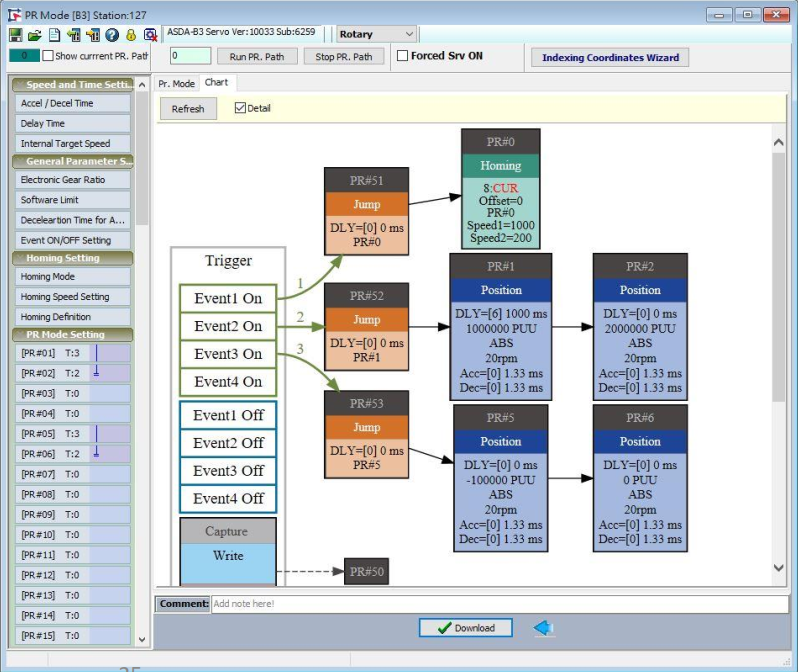Enable Show current PR. Path checkbox

click(x=48, y=56)
